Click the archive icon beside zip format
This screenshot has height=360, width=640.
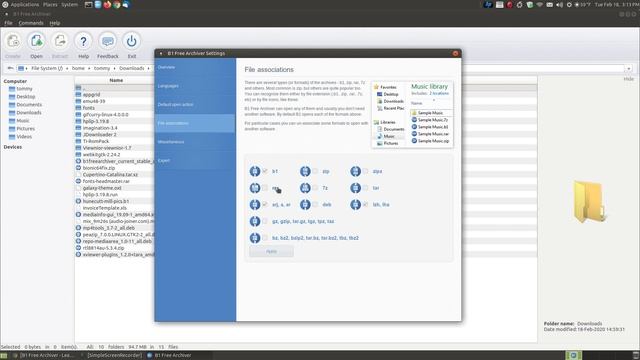coord(305,171)
